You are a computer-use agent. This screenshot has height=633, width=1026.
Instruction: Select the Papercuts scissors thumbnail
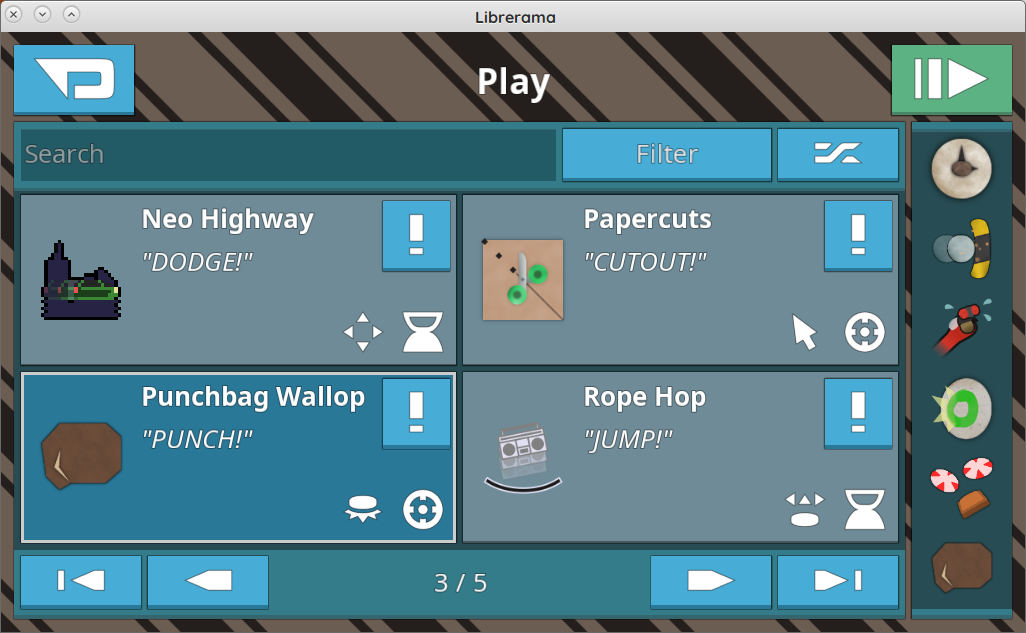523,280
